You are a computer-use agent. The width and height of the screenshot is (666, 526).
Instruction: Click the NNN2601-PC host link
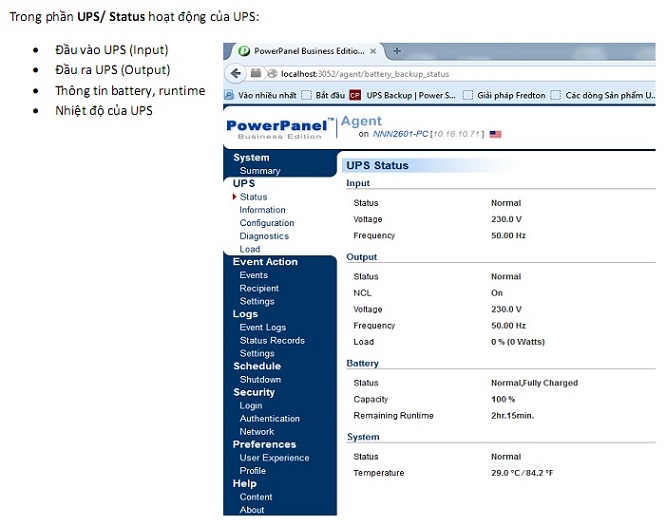[x=400, y=134]
